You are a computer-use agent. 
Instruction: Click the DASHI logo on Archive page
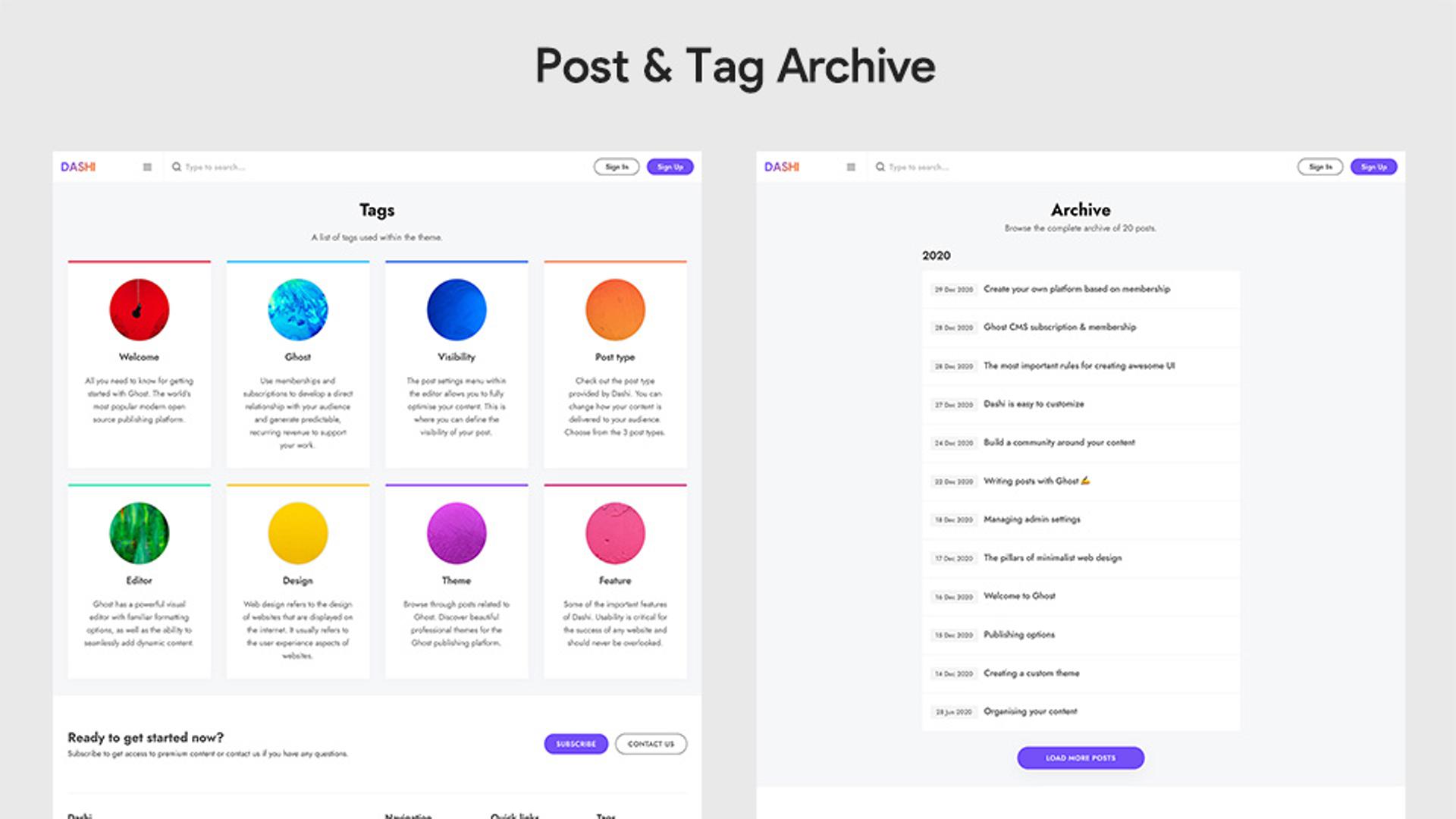point(783,167)
